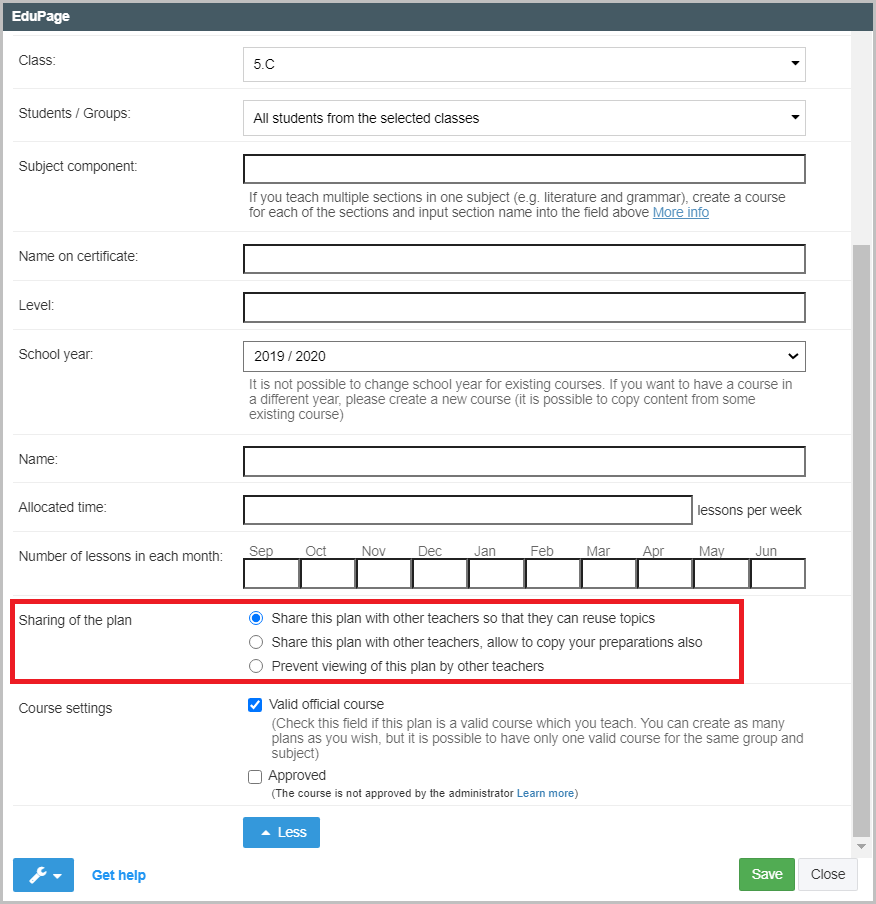Viewport: 876px width, 904px height.
Task: Open the School year dropdown
Action: point(524,356)
